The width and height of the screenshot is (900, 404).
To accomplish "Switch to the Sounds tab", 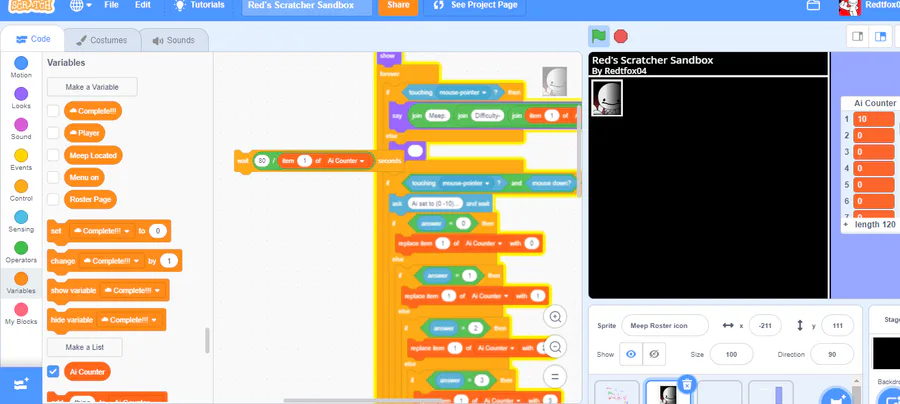I will point(173,40).
